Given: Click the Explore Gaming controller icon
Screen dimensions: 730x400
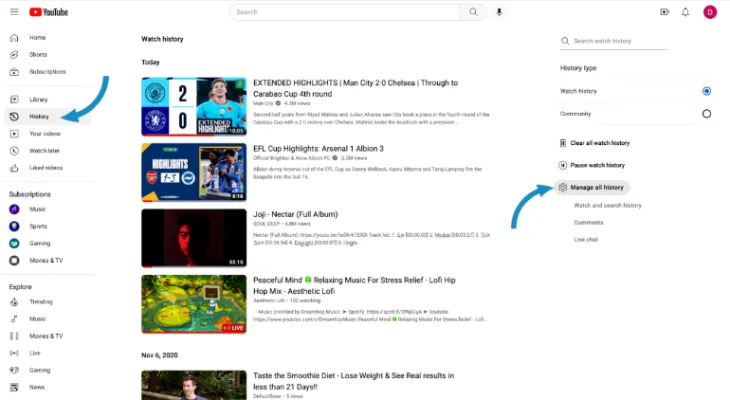Looking at the screenshot, I should [14, 370].
